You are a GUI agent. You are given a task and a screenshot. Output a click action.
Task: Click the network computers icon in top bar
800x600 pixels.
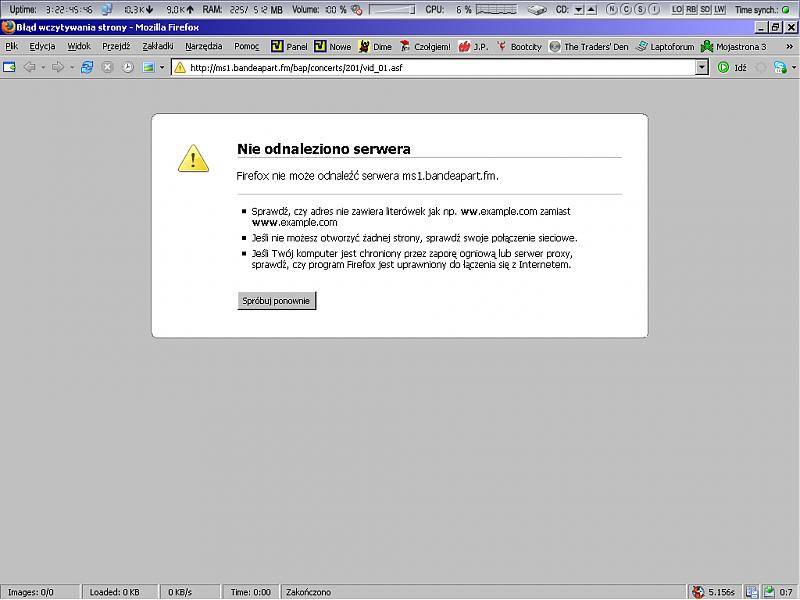(x=107, y=9)
